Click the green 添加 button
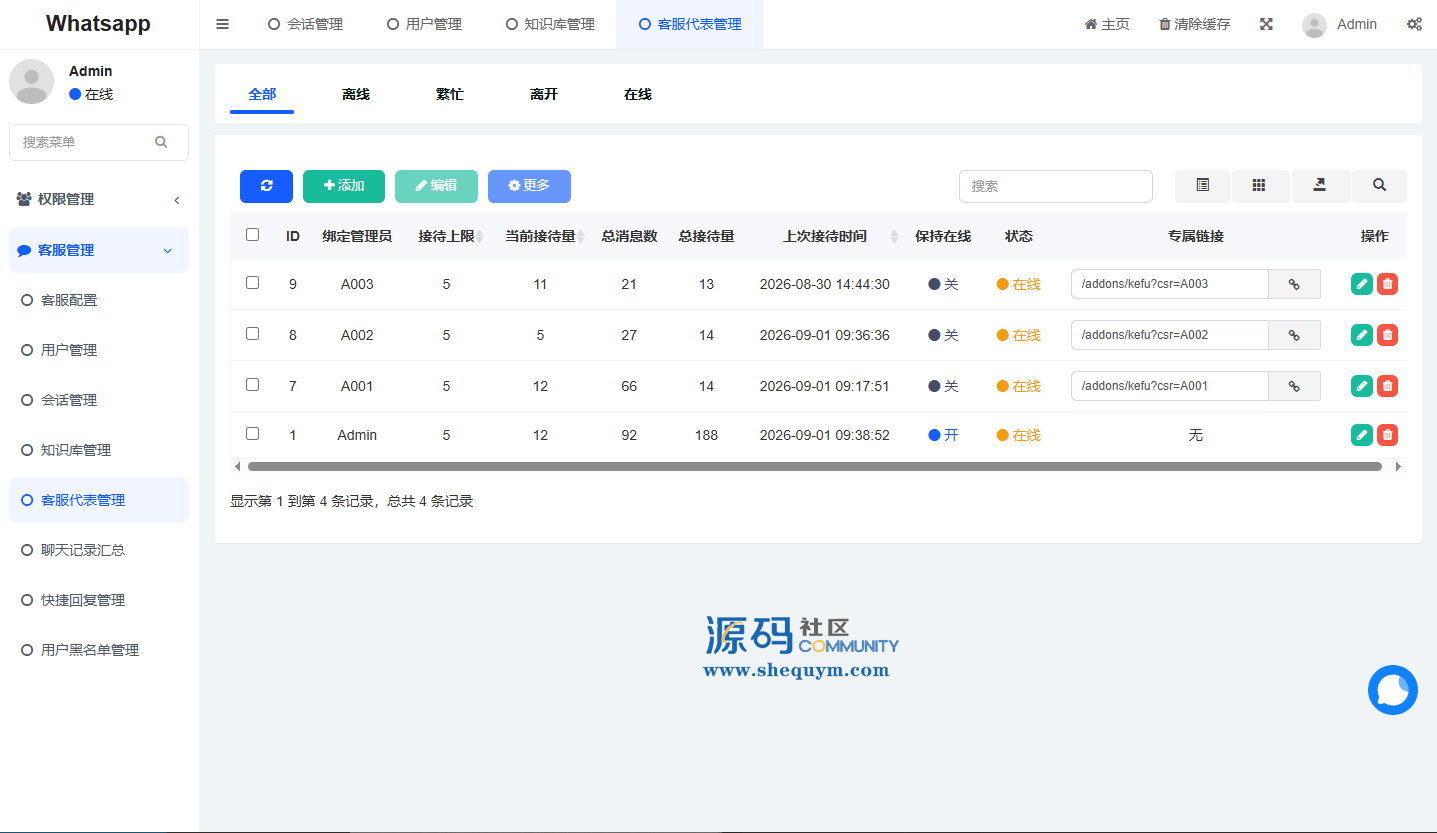1437x833 pixels. click(344, 186)
